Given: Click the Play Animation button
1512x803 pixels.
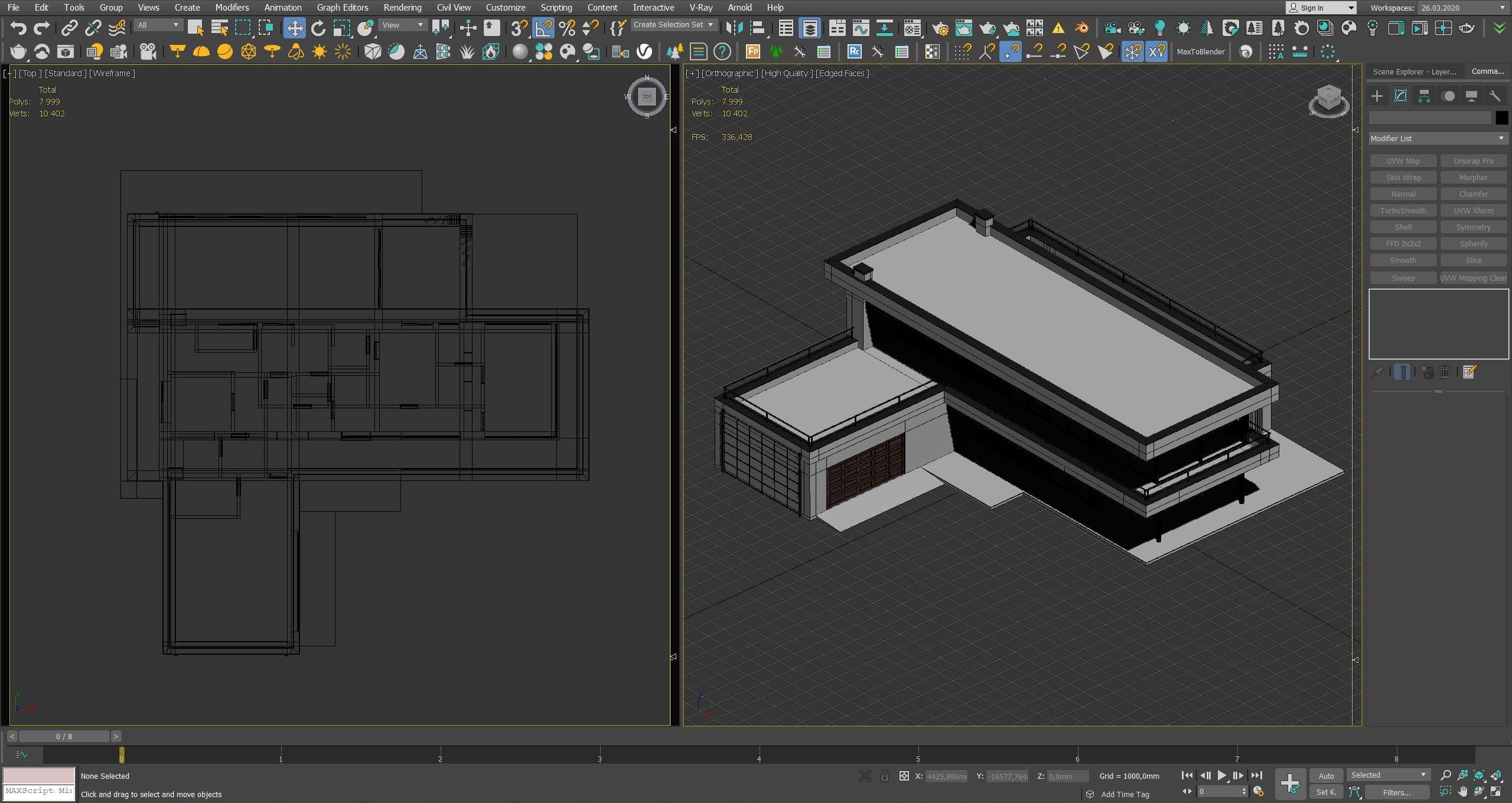Looking at the screenshot, I should 1221,776.
